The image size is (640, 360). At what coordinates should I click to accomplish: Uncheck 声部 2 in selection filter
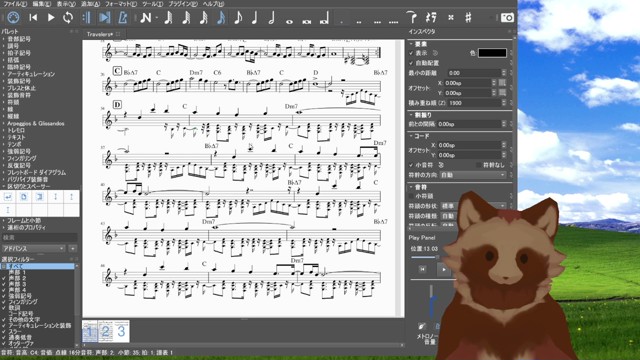point(4,278)
